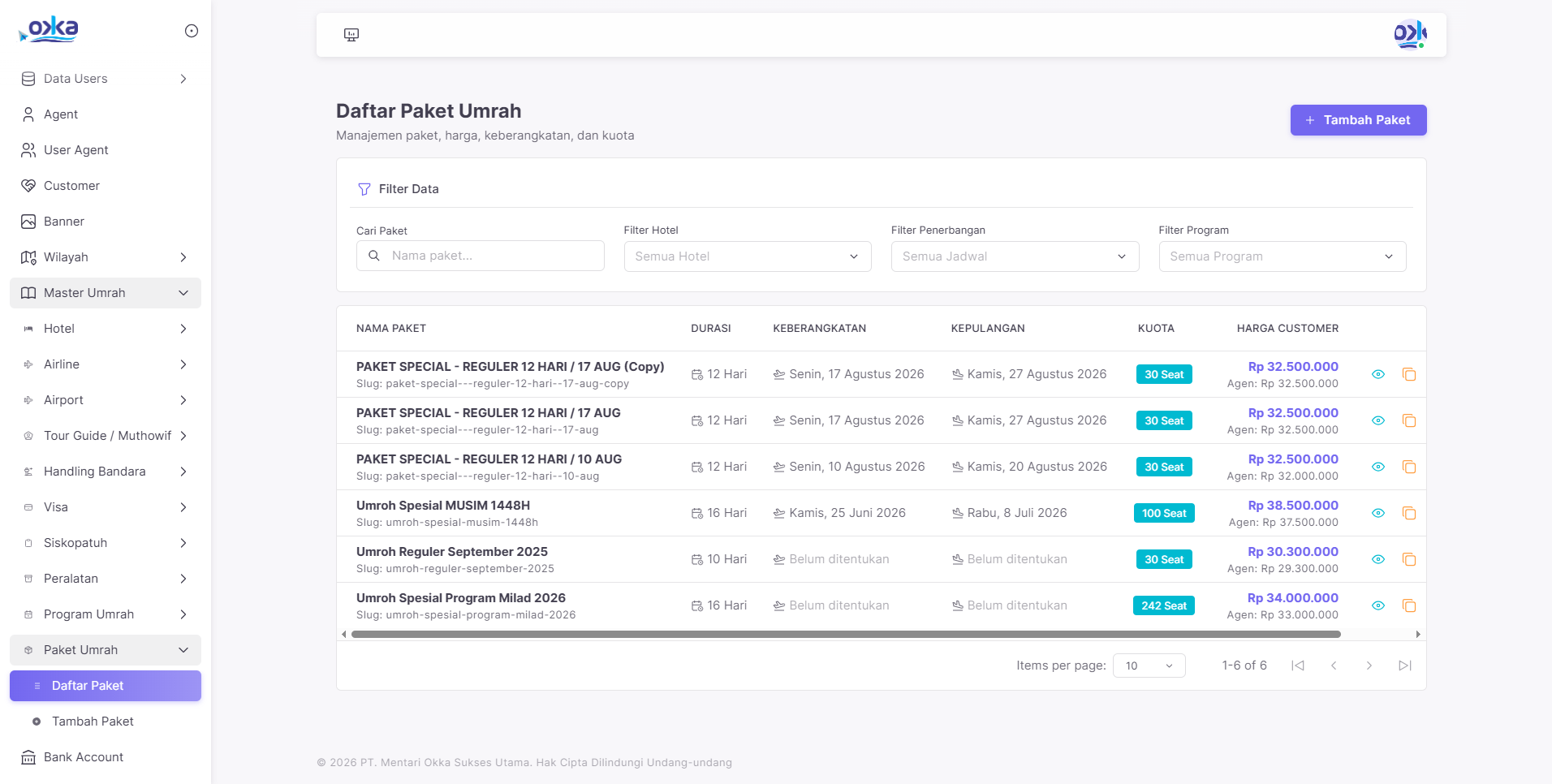Image resolution: width=1552 pixels, height=784 pixels.
Task: Select Daftar Paket sidebar item
Action: coord(106,686)
